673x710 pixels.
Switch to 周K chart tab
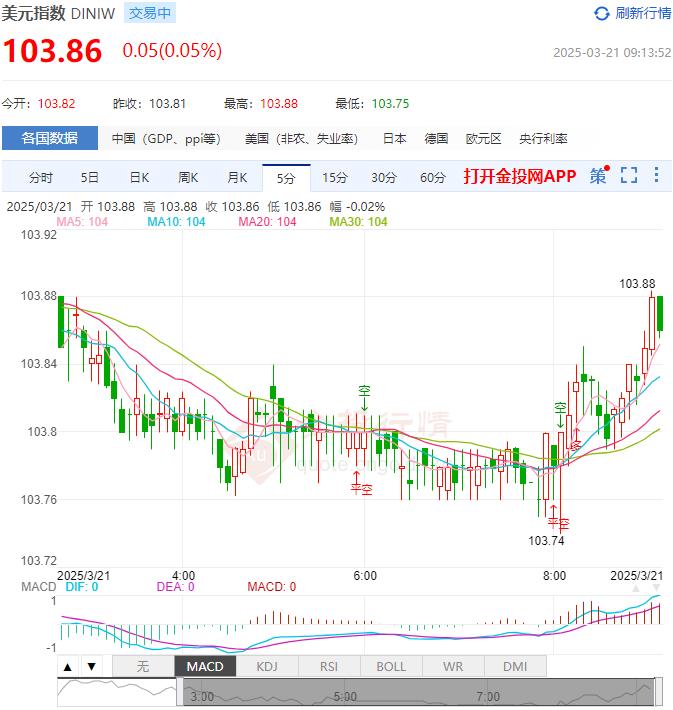pyautogui.click(x=188, y=178)
